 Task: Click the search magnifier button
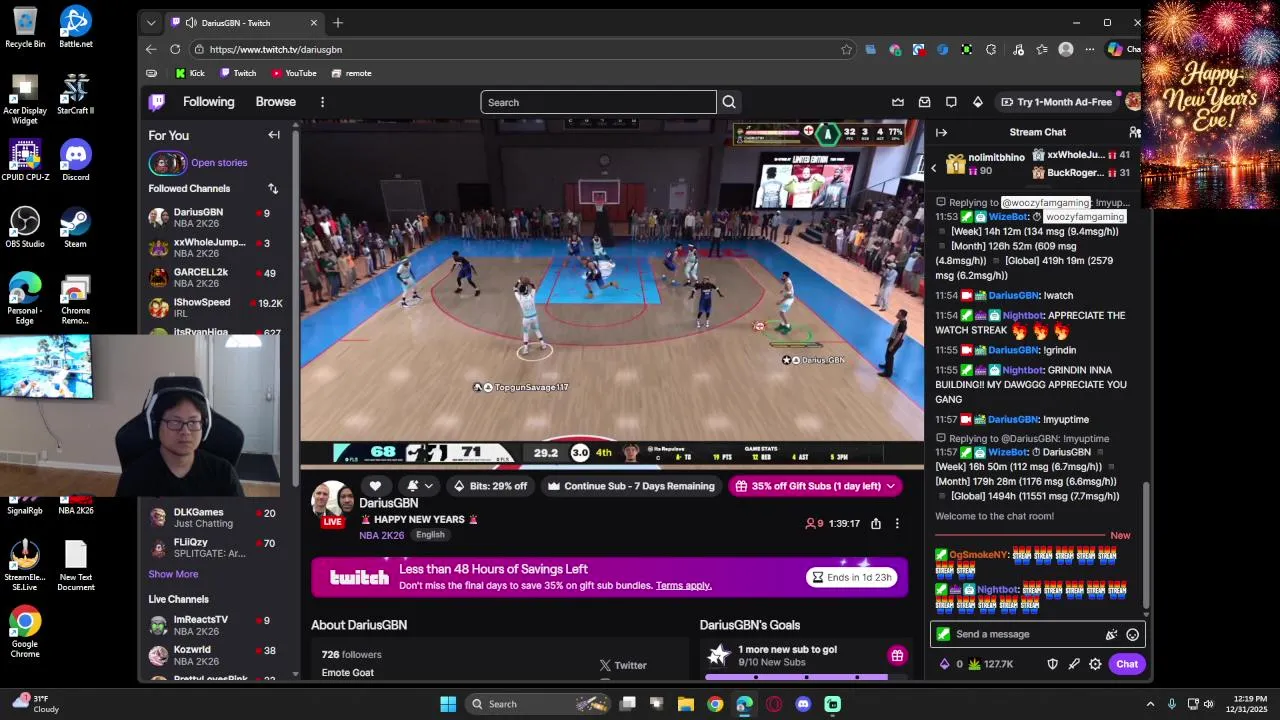tap(729, 102)
